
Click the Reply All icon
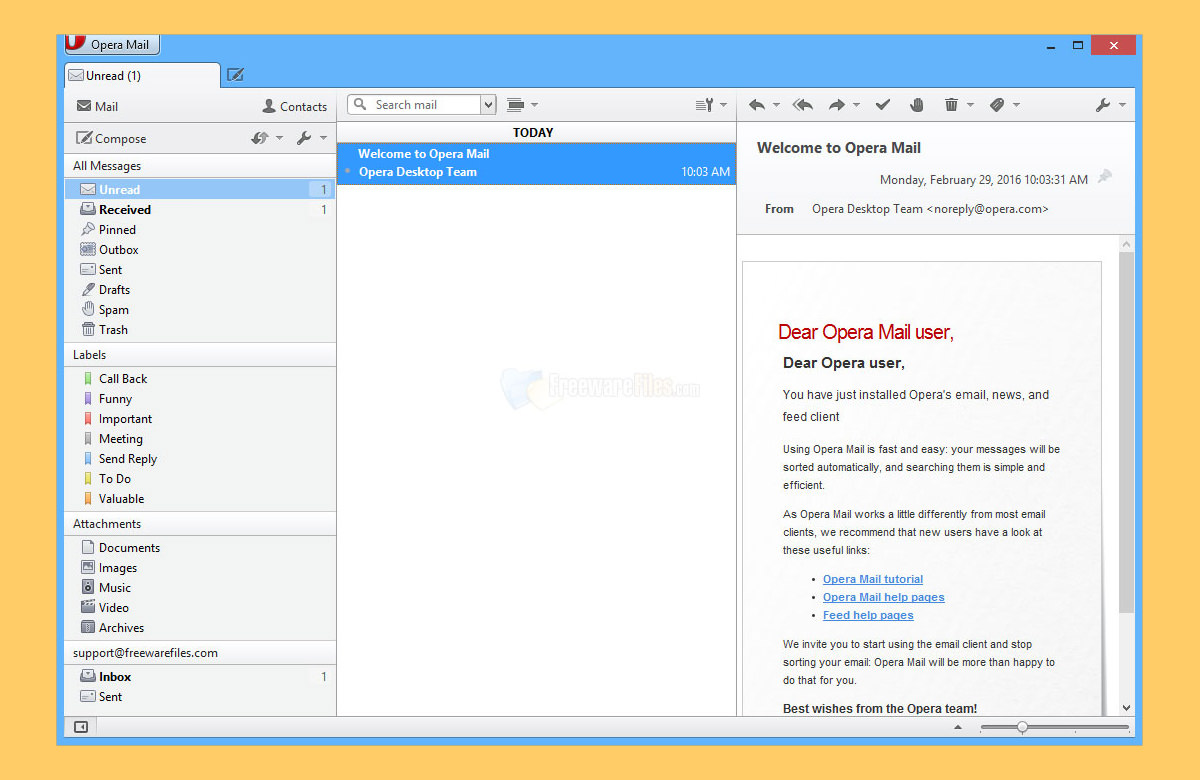[802, 105]
